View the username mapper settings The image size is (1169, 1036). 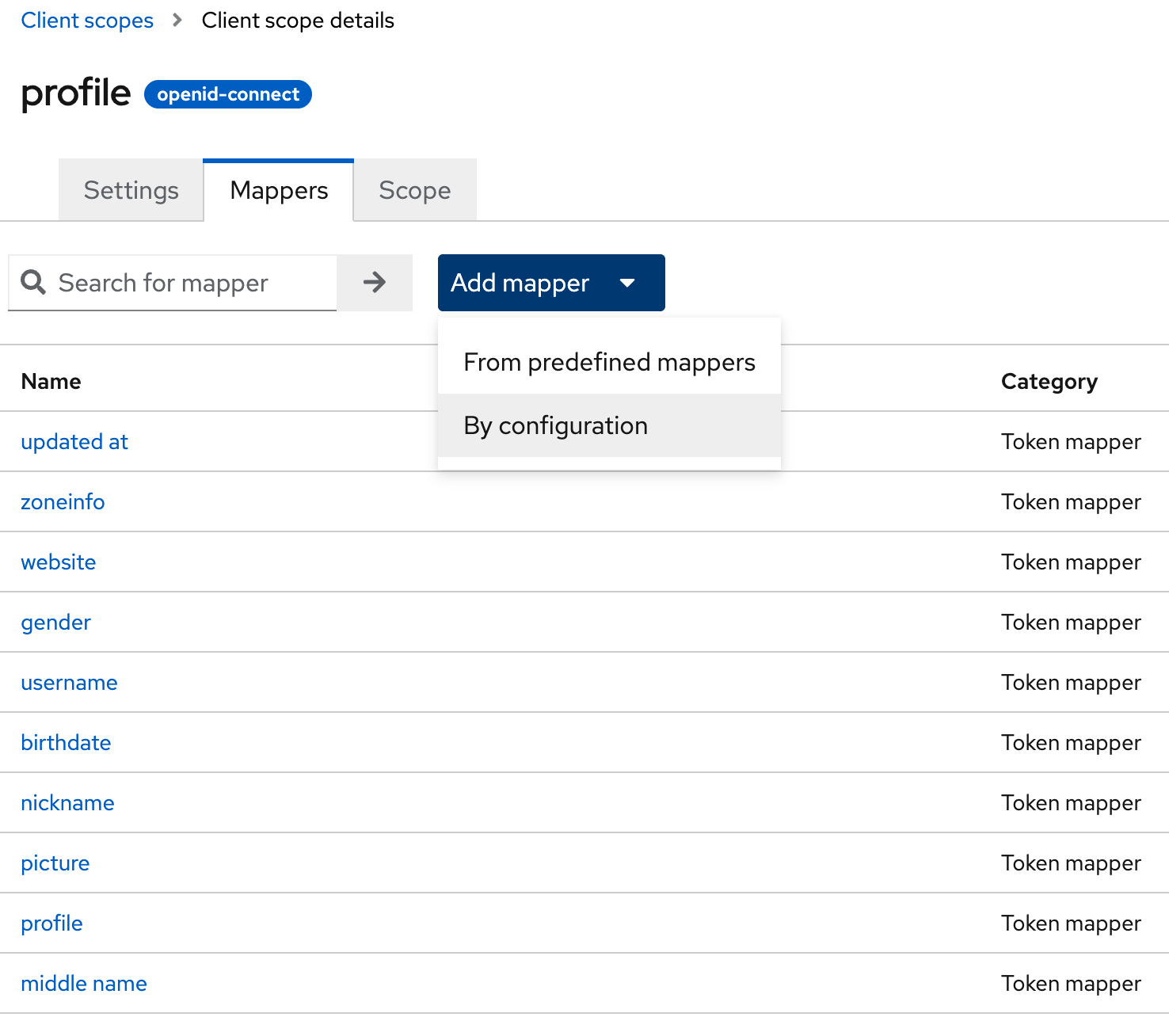(x=69, y=683)
